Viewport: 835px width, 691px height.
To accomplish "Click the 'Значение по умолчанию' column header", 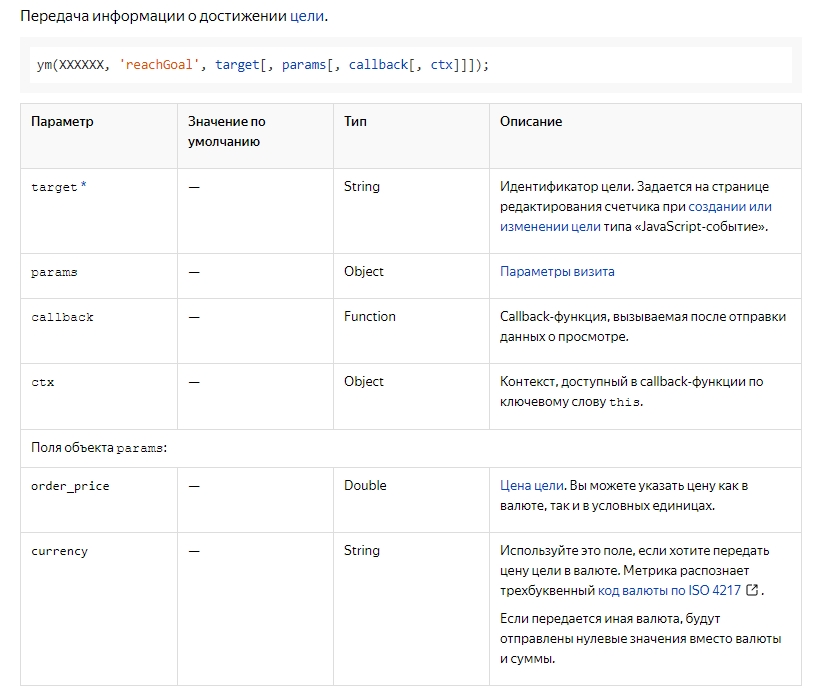I will click(x=227, y=131).
